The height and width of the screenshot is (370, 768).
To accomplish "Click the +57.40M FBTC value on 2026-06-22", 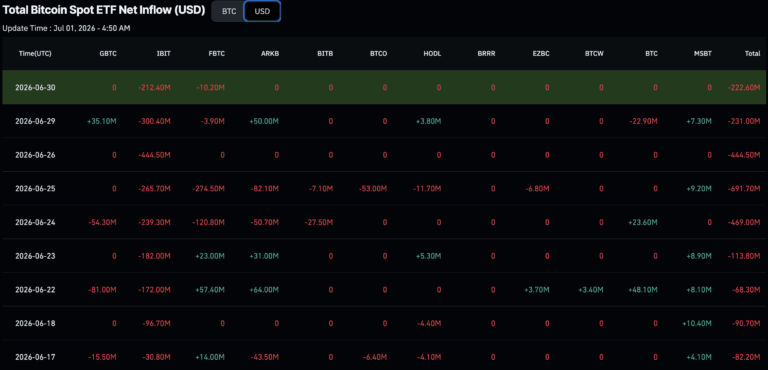I will pos(210,290).
